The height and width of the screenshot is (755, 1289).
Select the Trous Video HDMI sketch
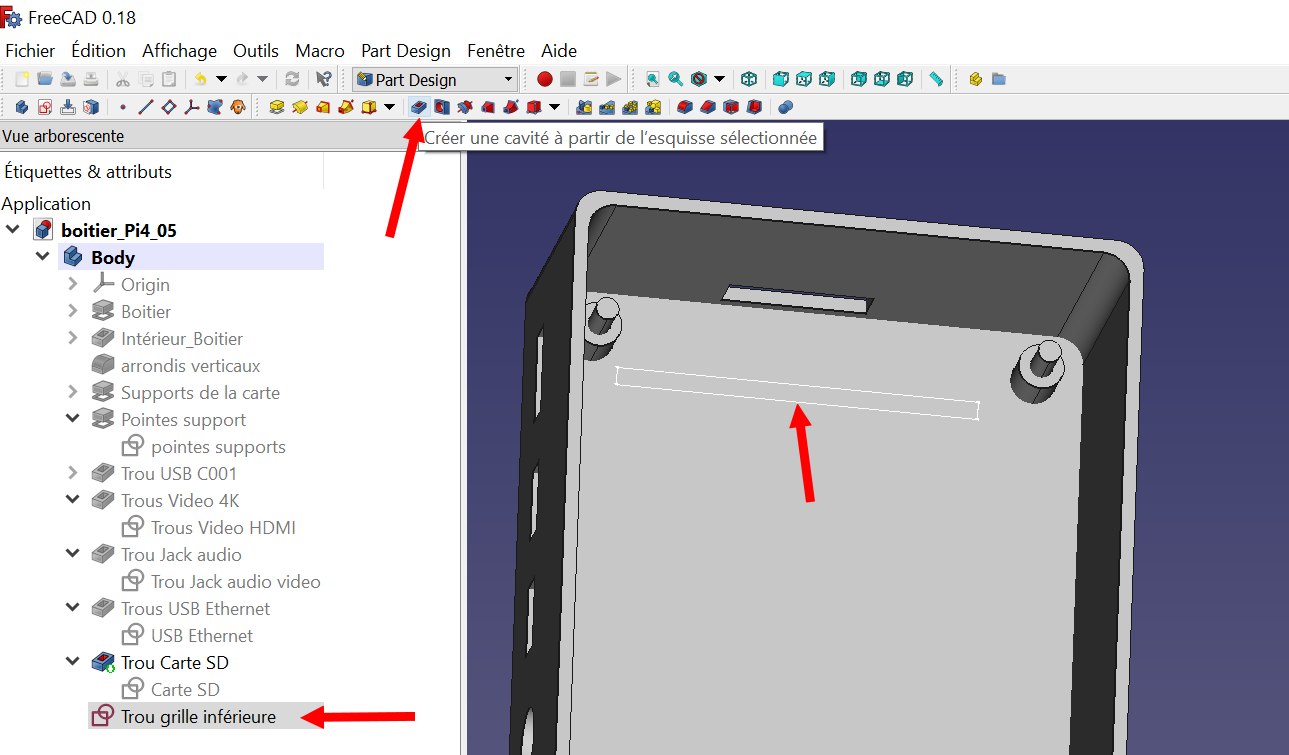[223, 527]
